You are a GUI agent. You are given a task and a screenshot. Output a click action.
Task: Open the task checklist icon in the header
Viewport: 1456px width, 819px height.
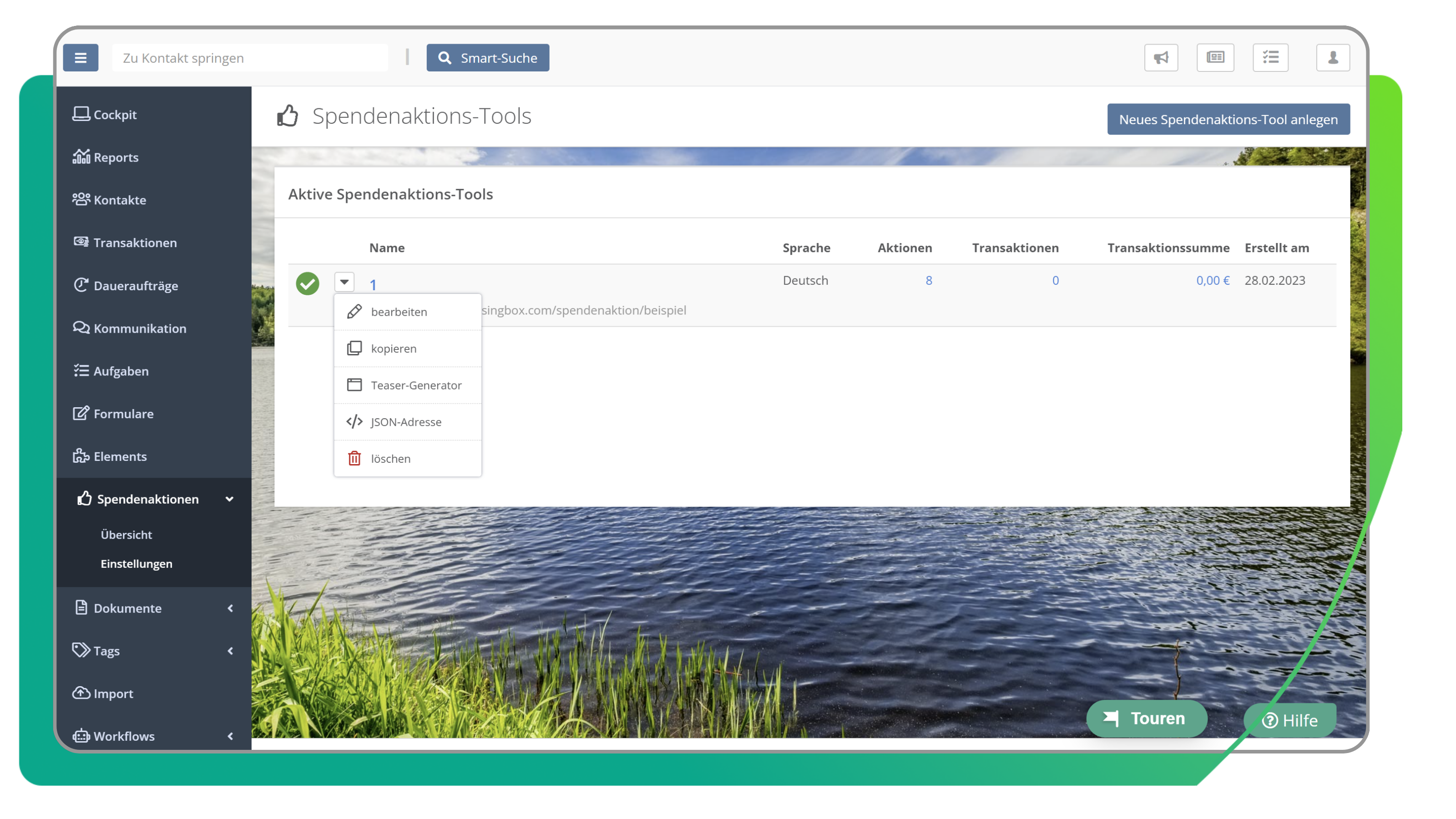pyautogui.click(x=1271, y=57)
